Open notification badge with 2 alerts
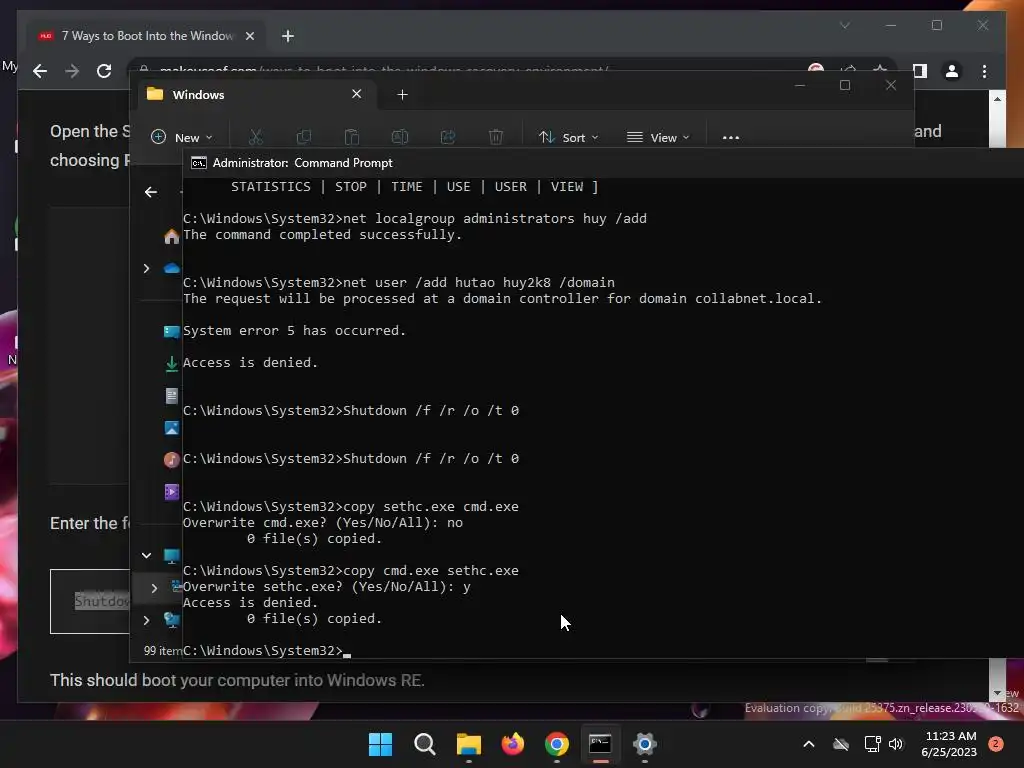Image resolution: width=1024 pixels, height=768 pixels. 996,744
